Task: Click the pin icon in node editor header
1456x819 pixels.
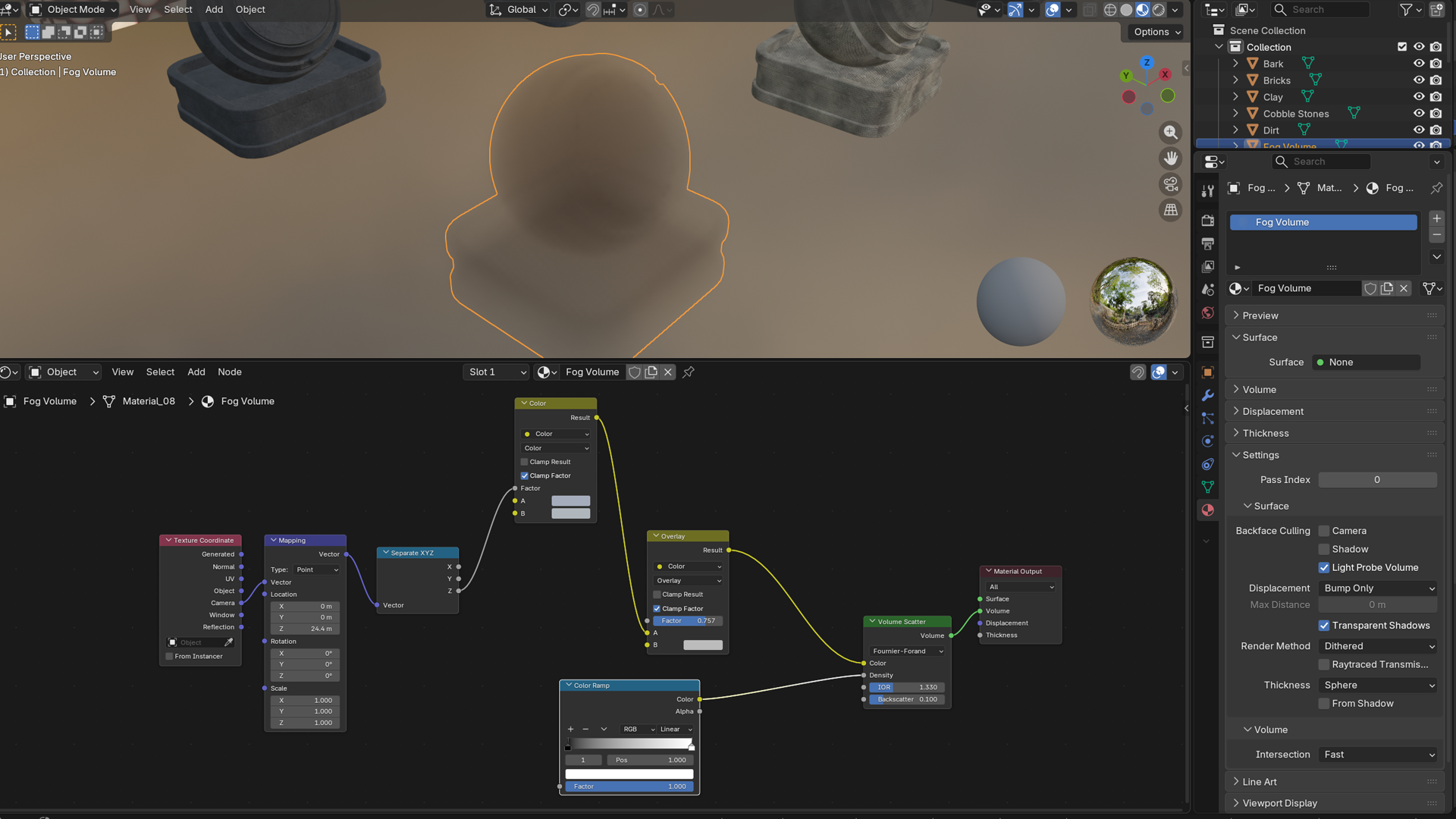Action: pos(689,372)
